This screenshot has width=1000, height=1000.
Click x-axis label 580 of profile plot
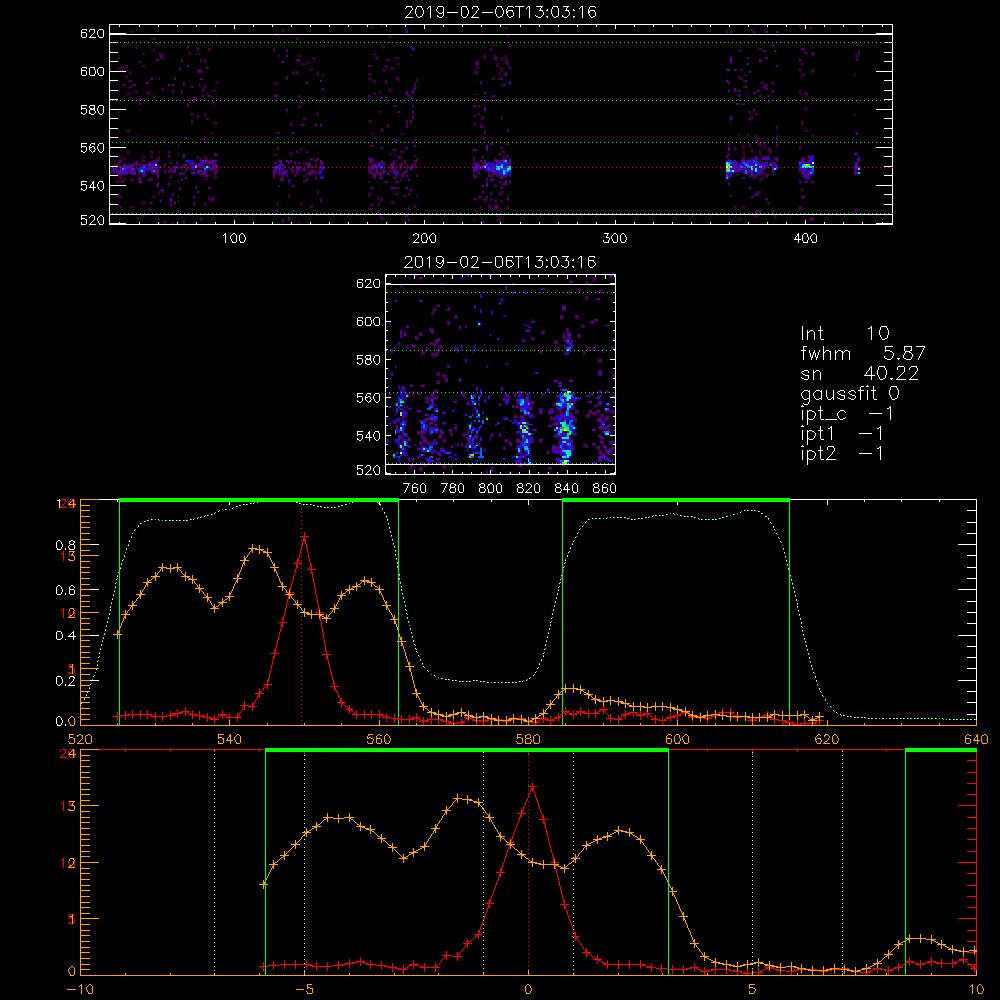click(528, 739)
